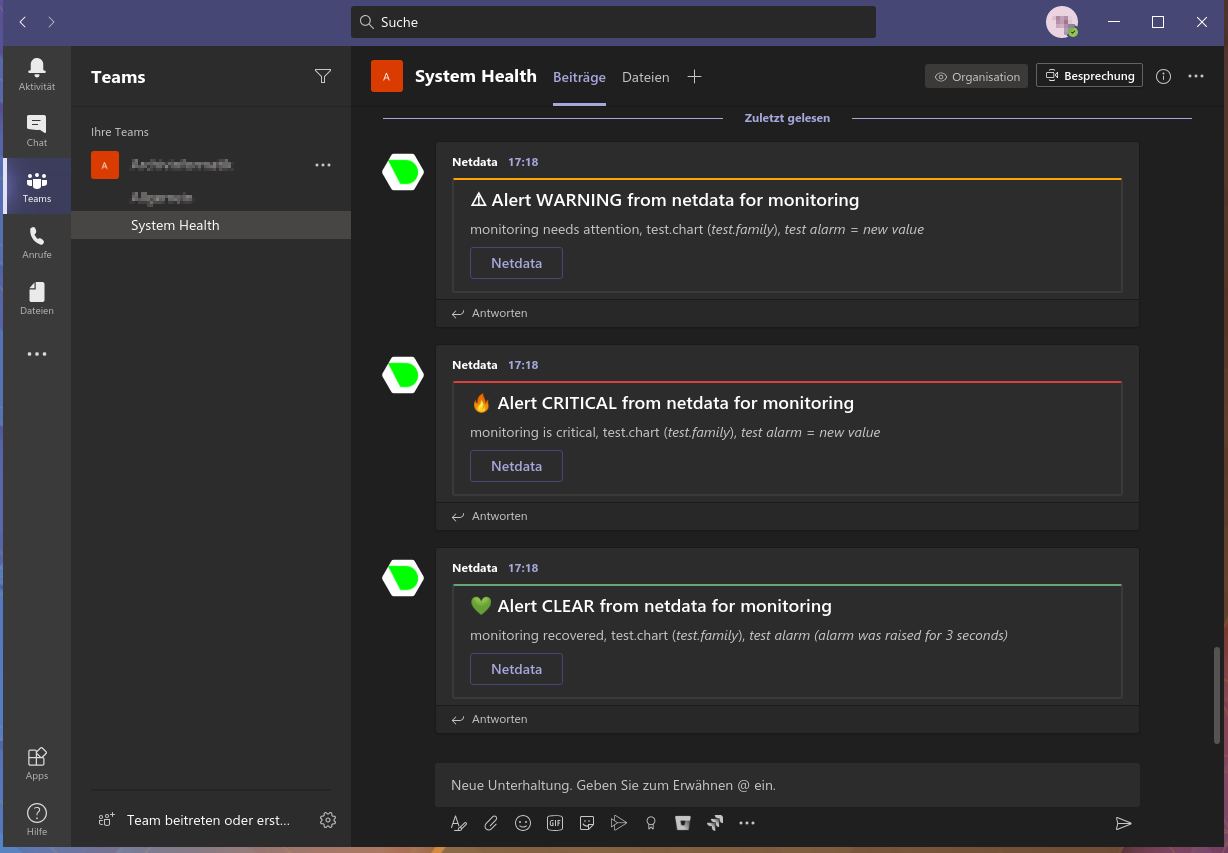This screenshot has height=853, width=1228.
Task: Click the conversation scrollbar thumb
Action: [1217, 695]
